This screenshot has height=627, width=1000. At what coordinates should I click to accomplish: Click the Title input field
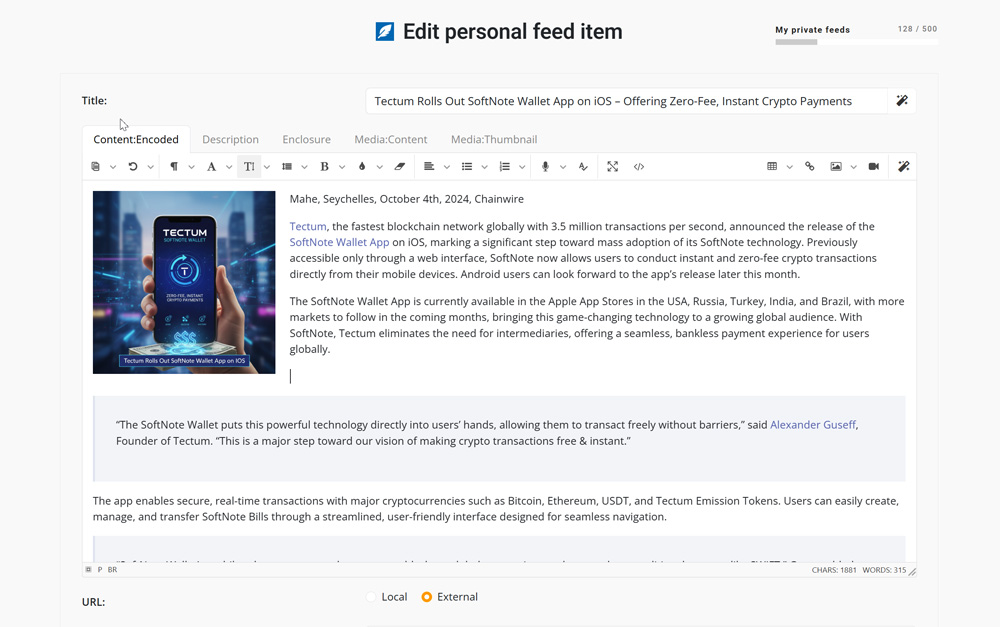pos(625,101)
